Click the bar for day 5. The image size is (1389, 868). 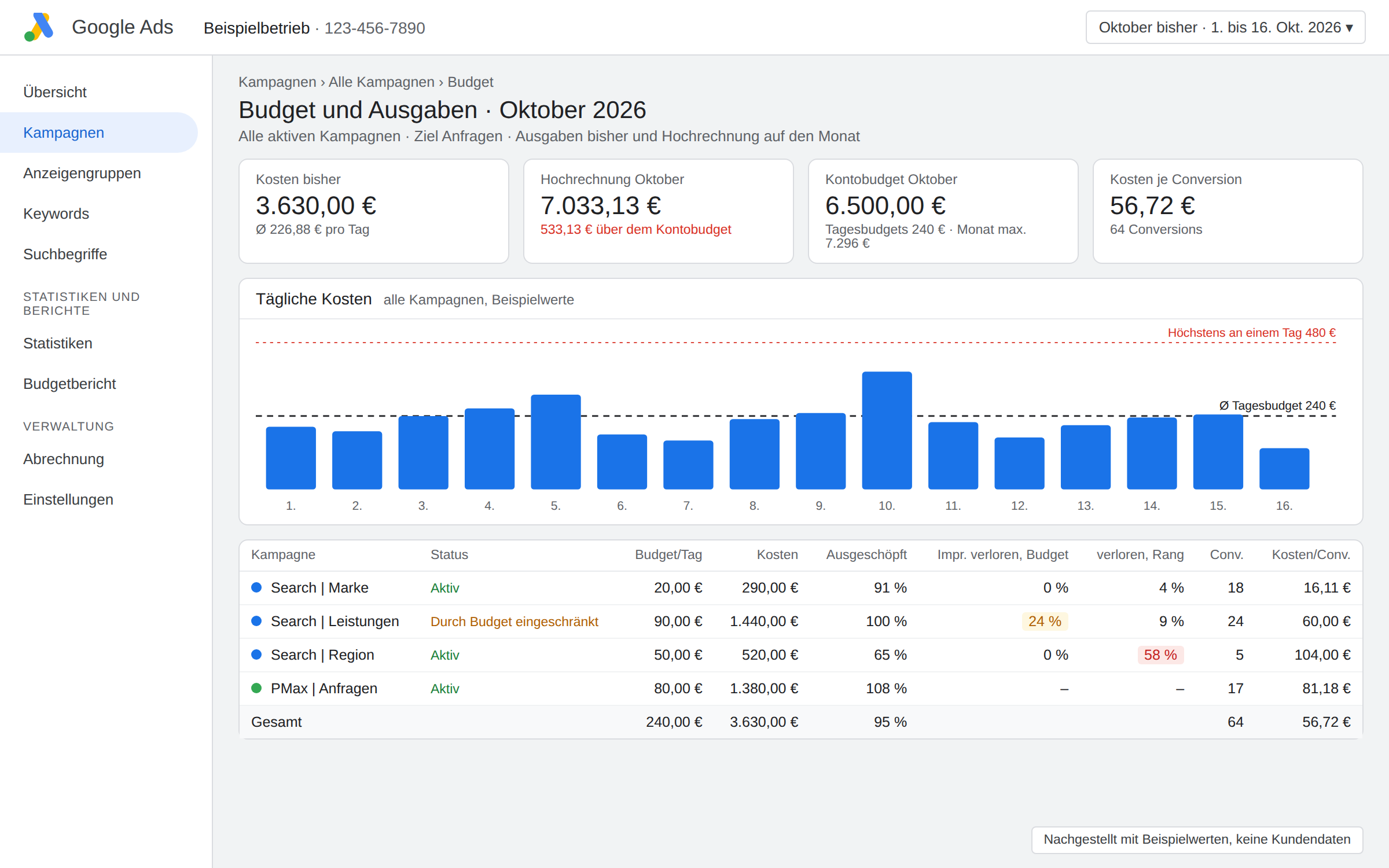pos(556,442)
